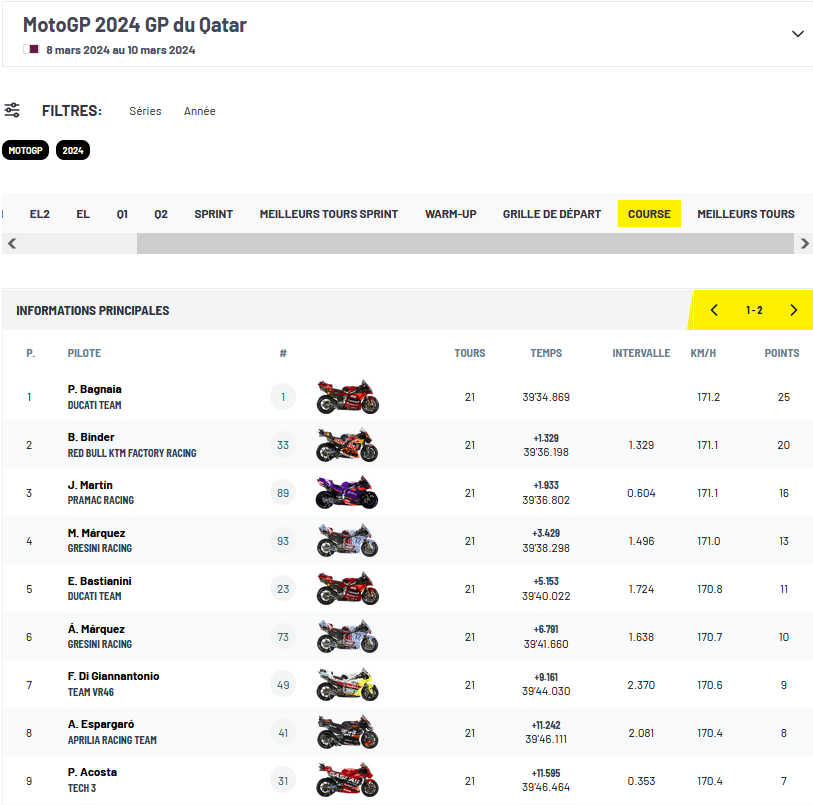Click the Qatar flag icon
The height and width of the screenshot is (805, 813).
(31, 49)
